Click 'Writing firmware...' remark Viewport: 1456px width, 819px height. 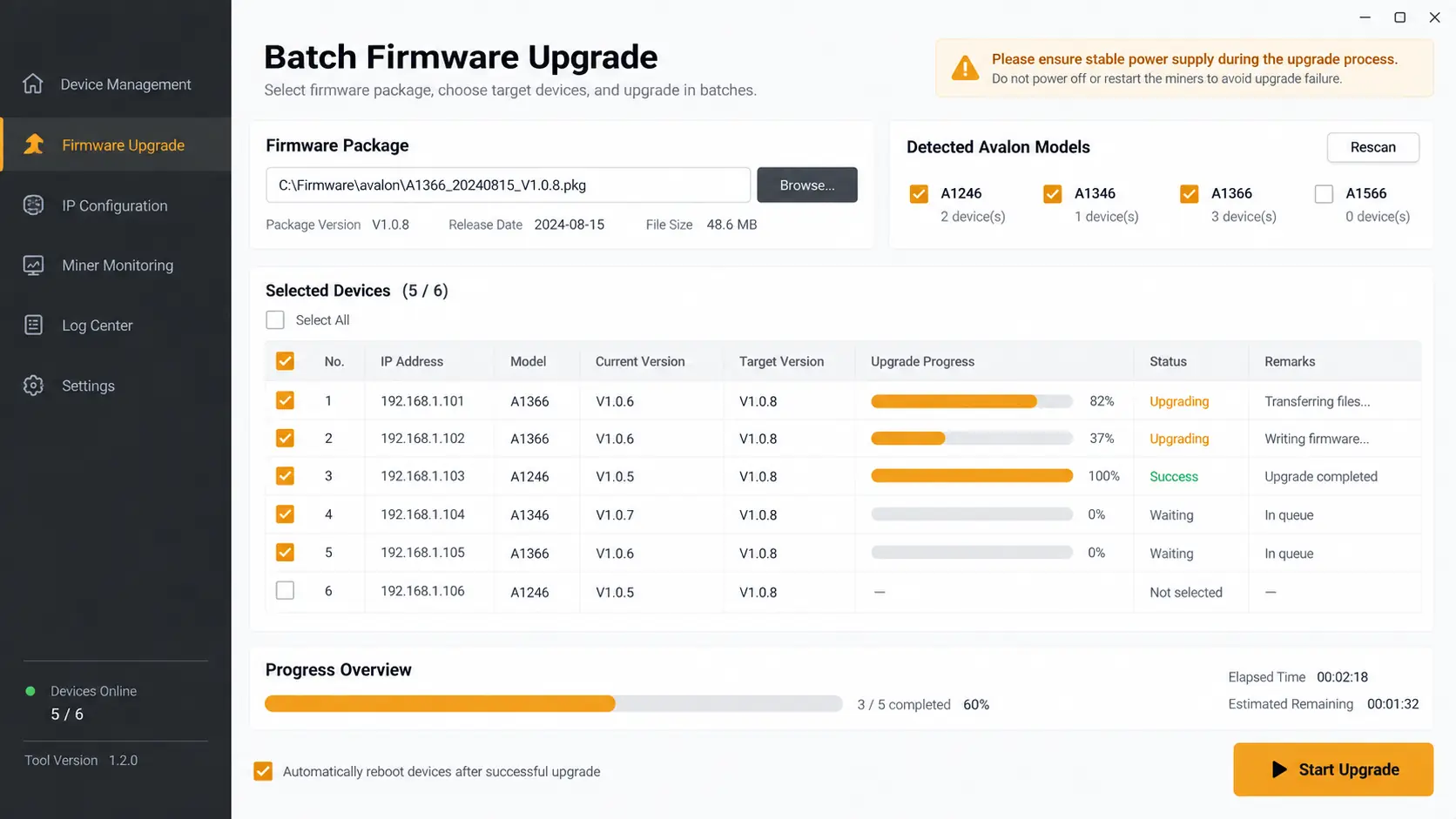(x=1317, y=439)
